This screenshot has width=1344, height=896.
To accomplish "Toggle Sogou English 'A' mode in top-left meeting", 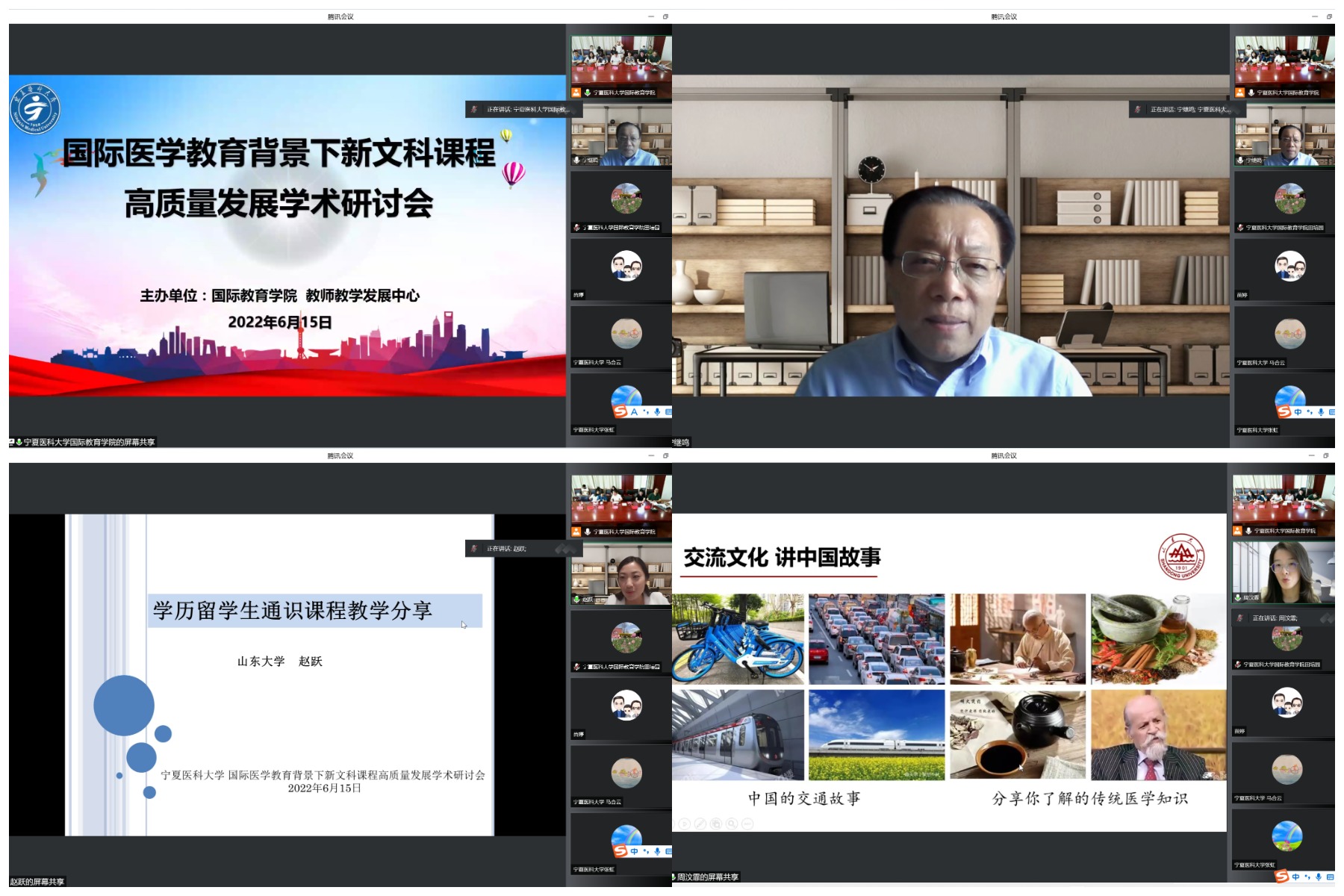I will (634, 411).
